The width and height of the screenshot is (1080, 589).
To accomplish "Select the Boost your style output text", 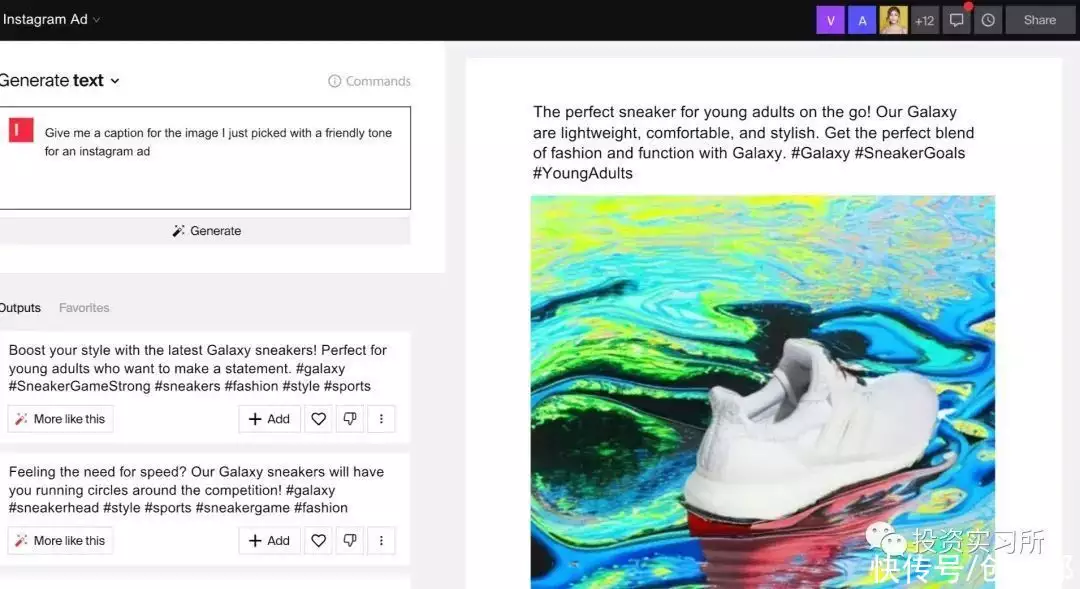I will pyautogui.click(x=198, y=368).
